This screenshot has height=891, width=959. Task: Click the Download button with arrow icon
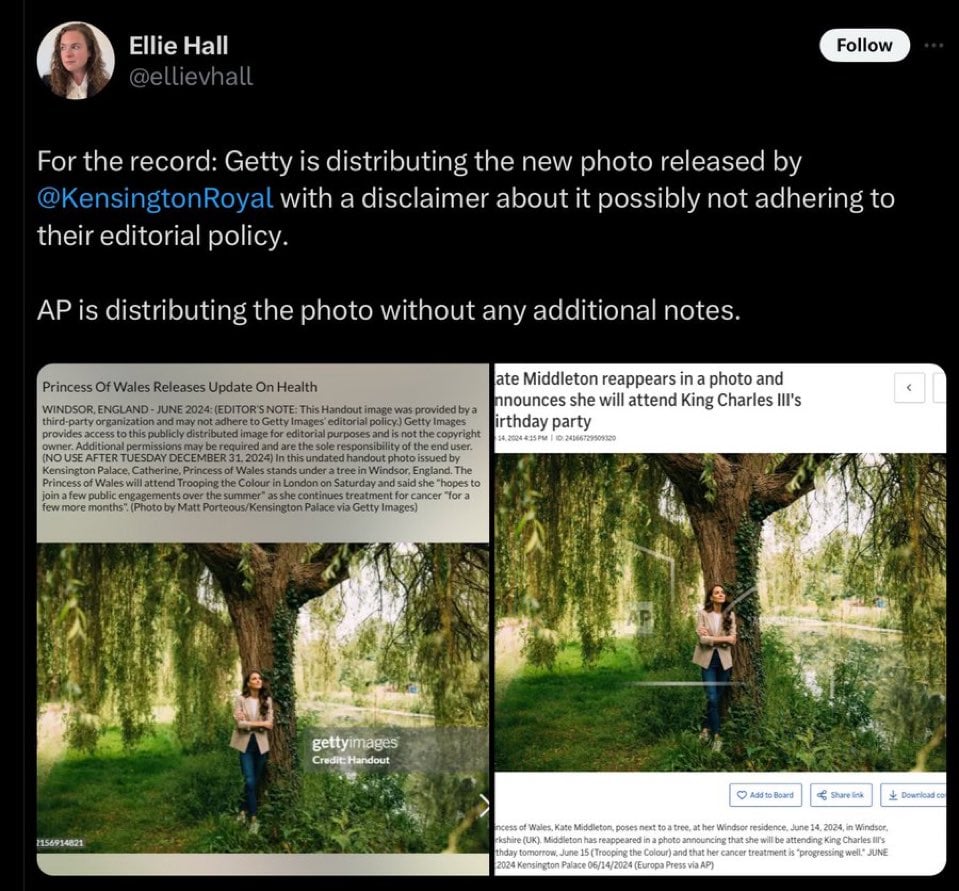click(x=914, y=795)
